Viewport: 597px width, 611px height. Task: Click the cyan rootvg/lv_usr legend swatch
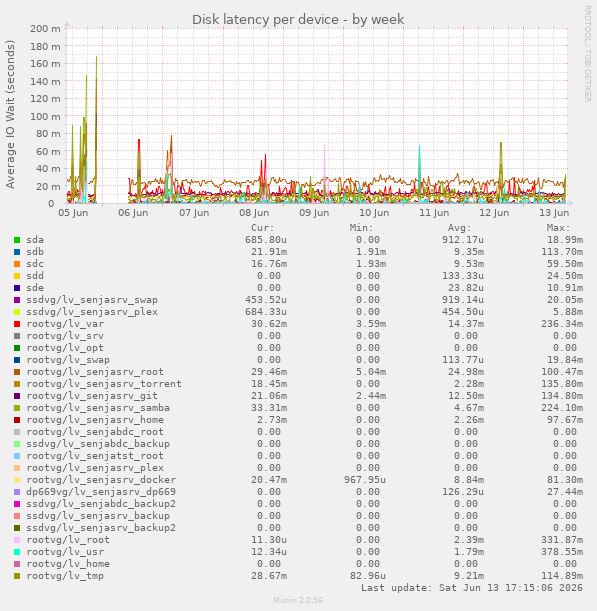(x=17, y=552)
